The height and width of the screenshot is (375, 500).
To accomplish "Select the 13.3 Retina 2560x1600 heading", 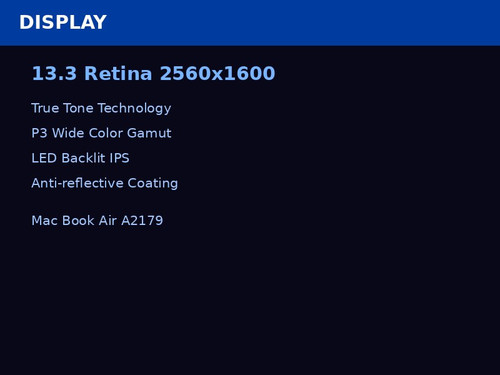I will [x=153, y=73].
